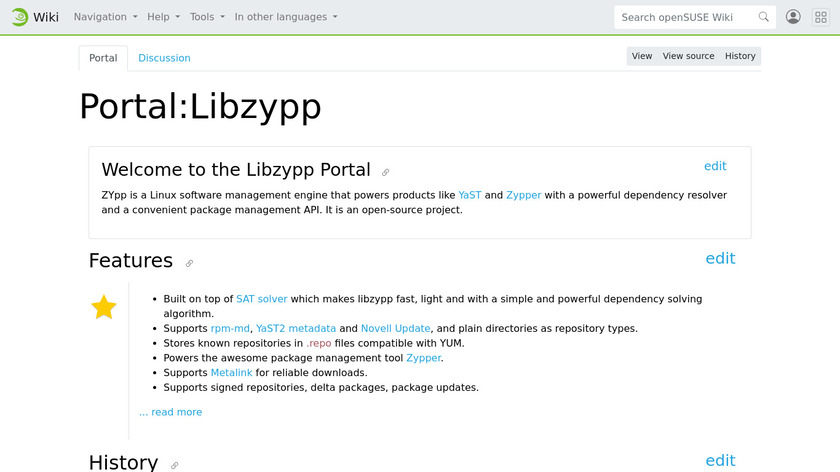
Task: Click the View source button
Action: pos(688,56)
